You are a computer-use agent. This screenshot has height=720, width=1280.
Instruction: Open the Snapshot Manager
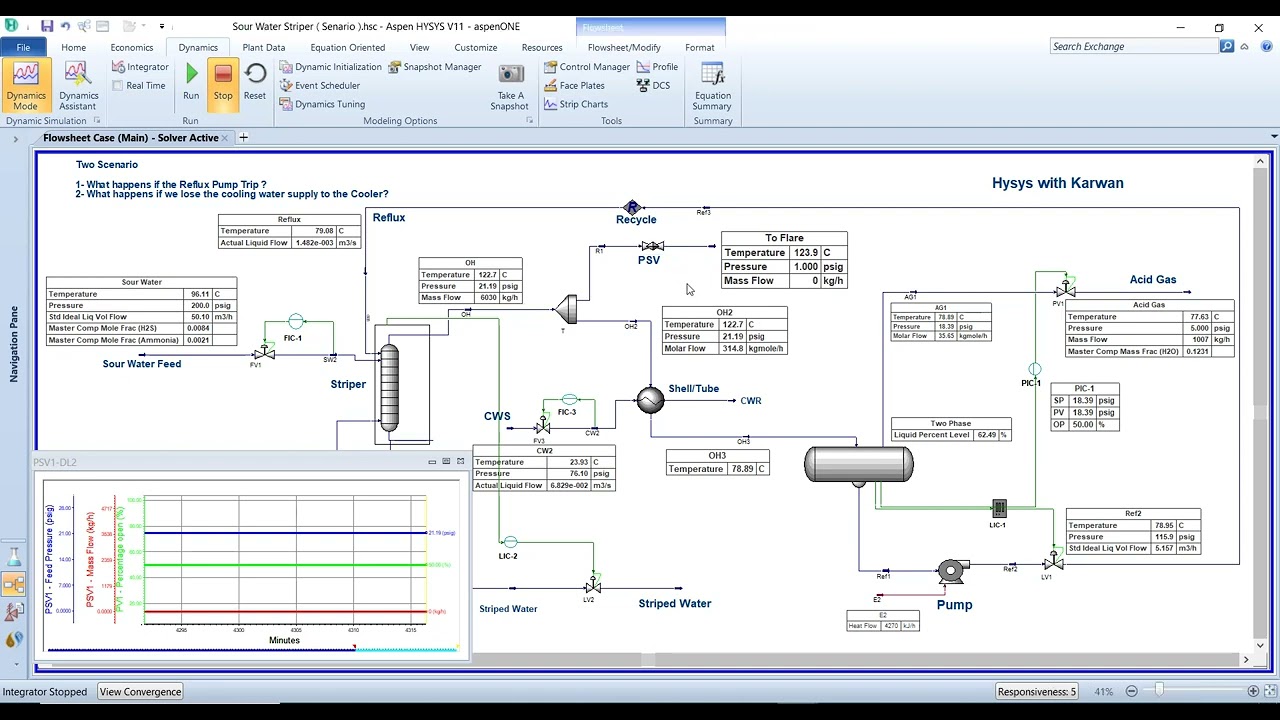point(435,67)
